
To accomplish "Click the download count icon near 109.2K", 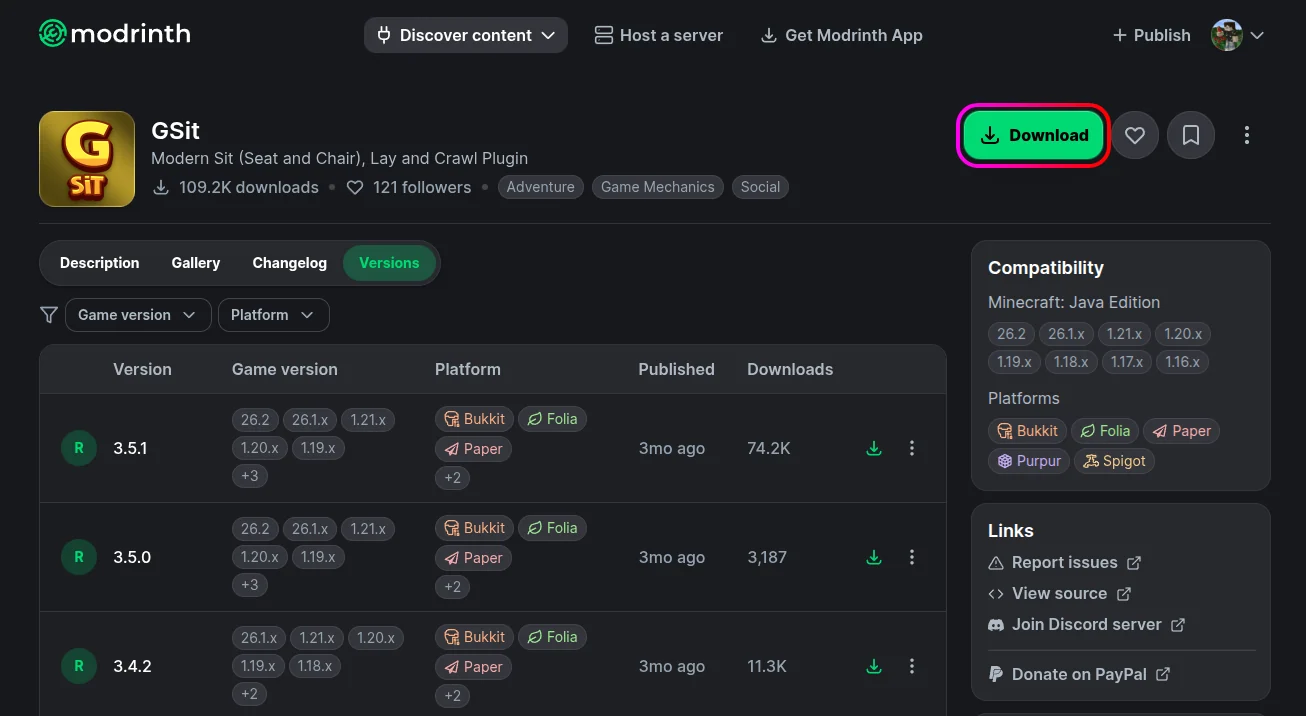I will pos(161,187).
